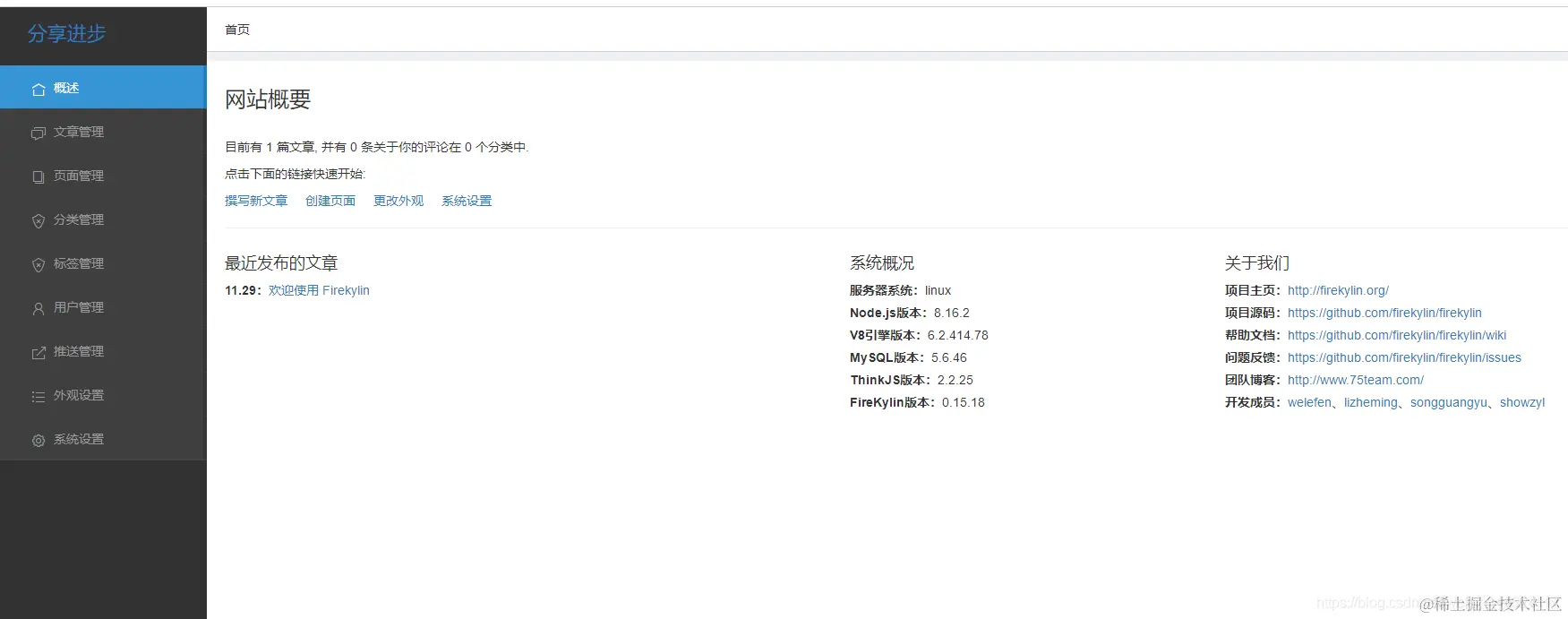Click developer lizheming link

click(1371, 402)
